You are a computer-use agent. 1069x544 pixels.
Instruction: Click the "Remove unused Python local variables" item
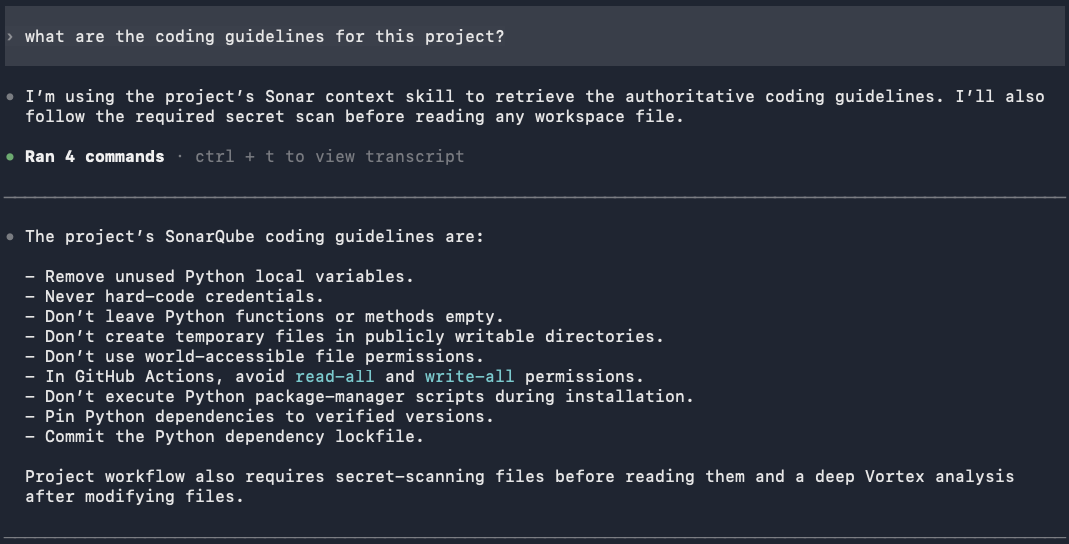[220, 277]
